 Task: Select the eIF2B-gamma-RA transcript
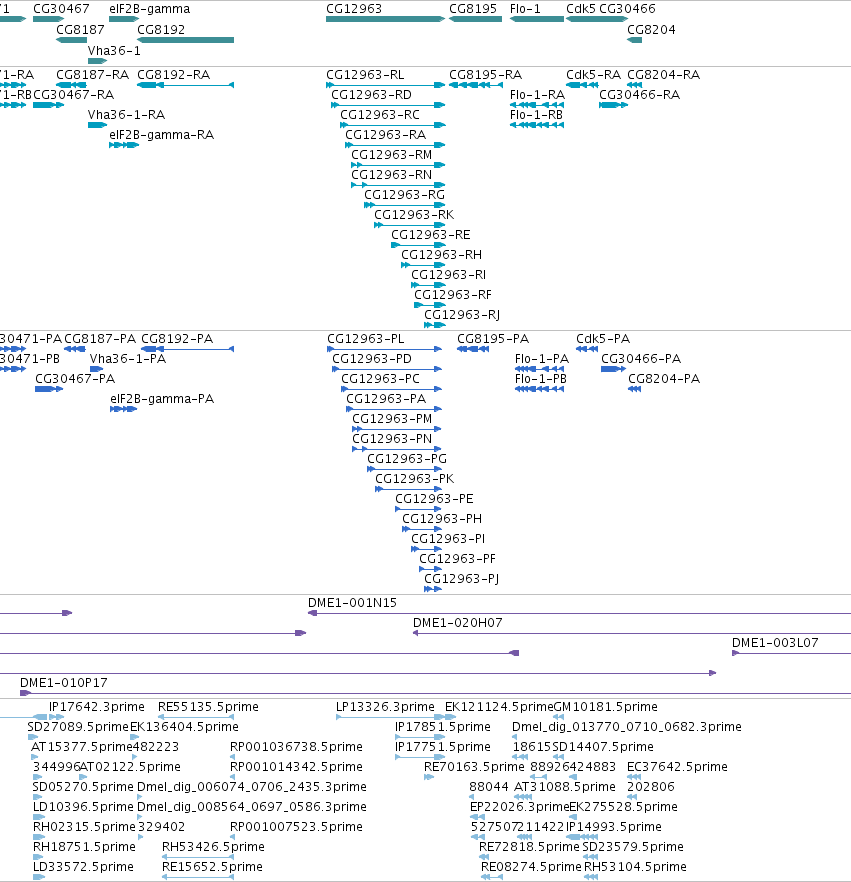(x=124, y=145)
